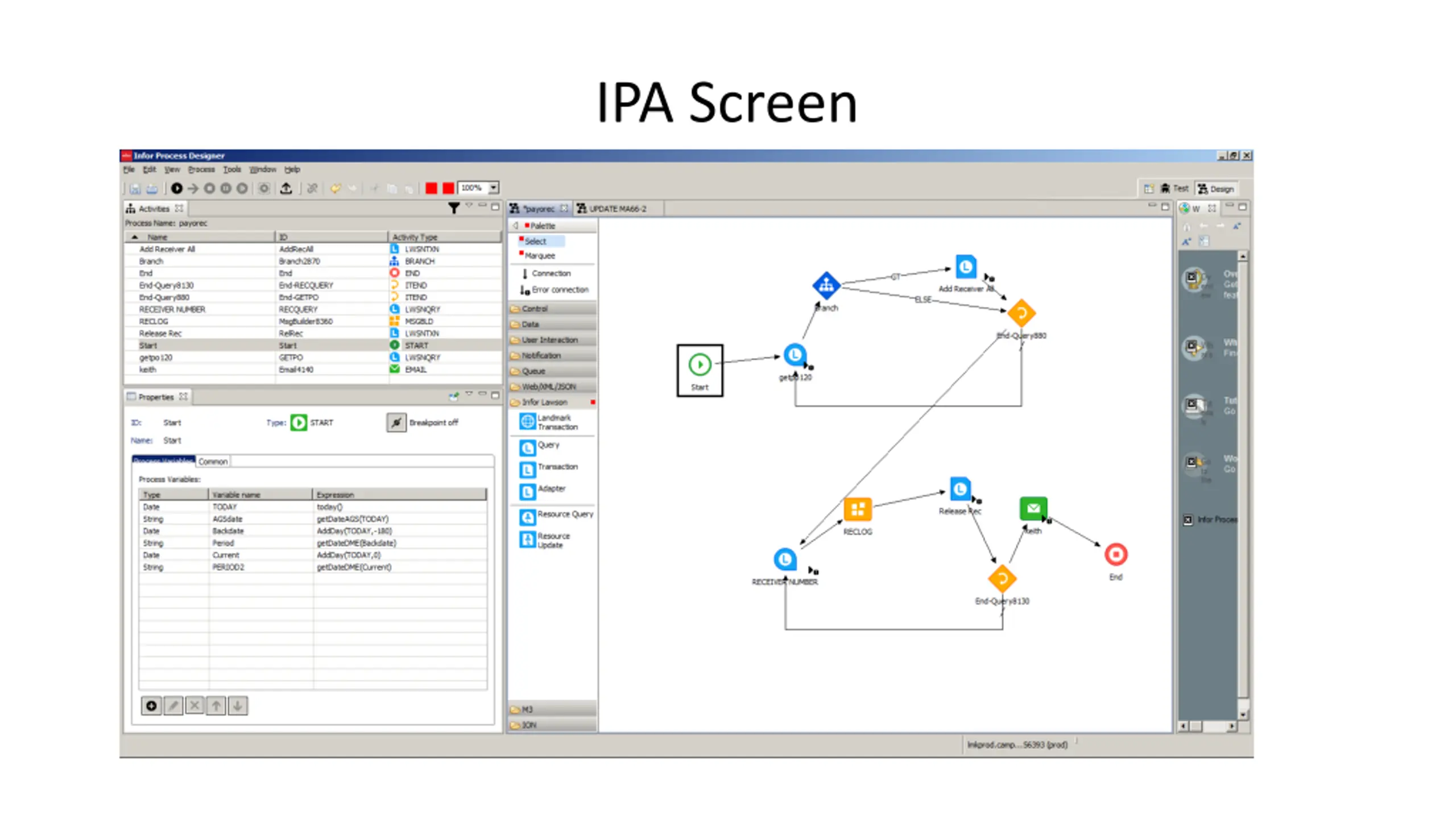
Task: Select the RECLOG row in Activities list
Action: [313, 321]
